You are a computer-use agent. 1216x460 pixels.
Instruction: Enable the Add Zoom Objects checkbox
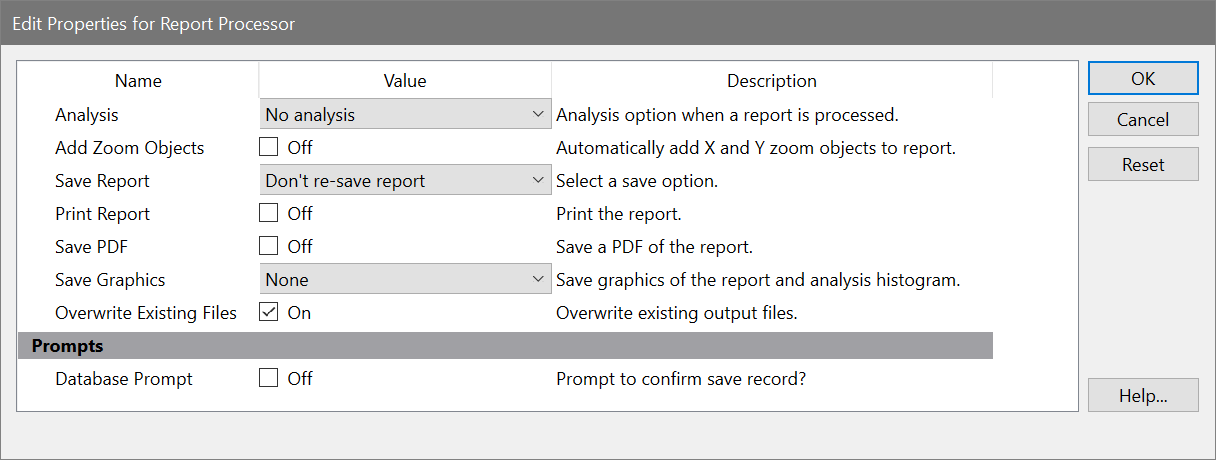click(x=268, y=148)
